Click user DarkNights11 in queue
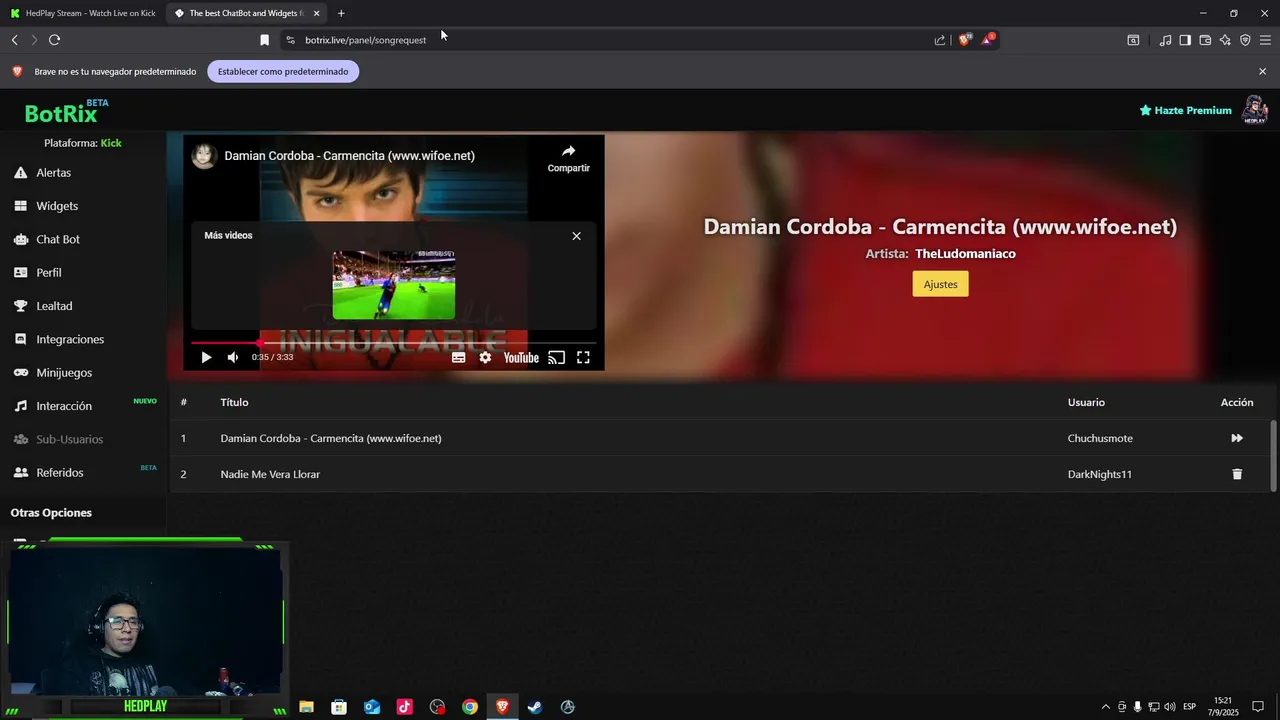This screenshot has height=720, width=1280. coord(1100,474)
